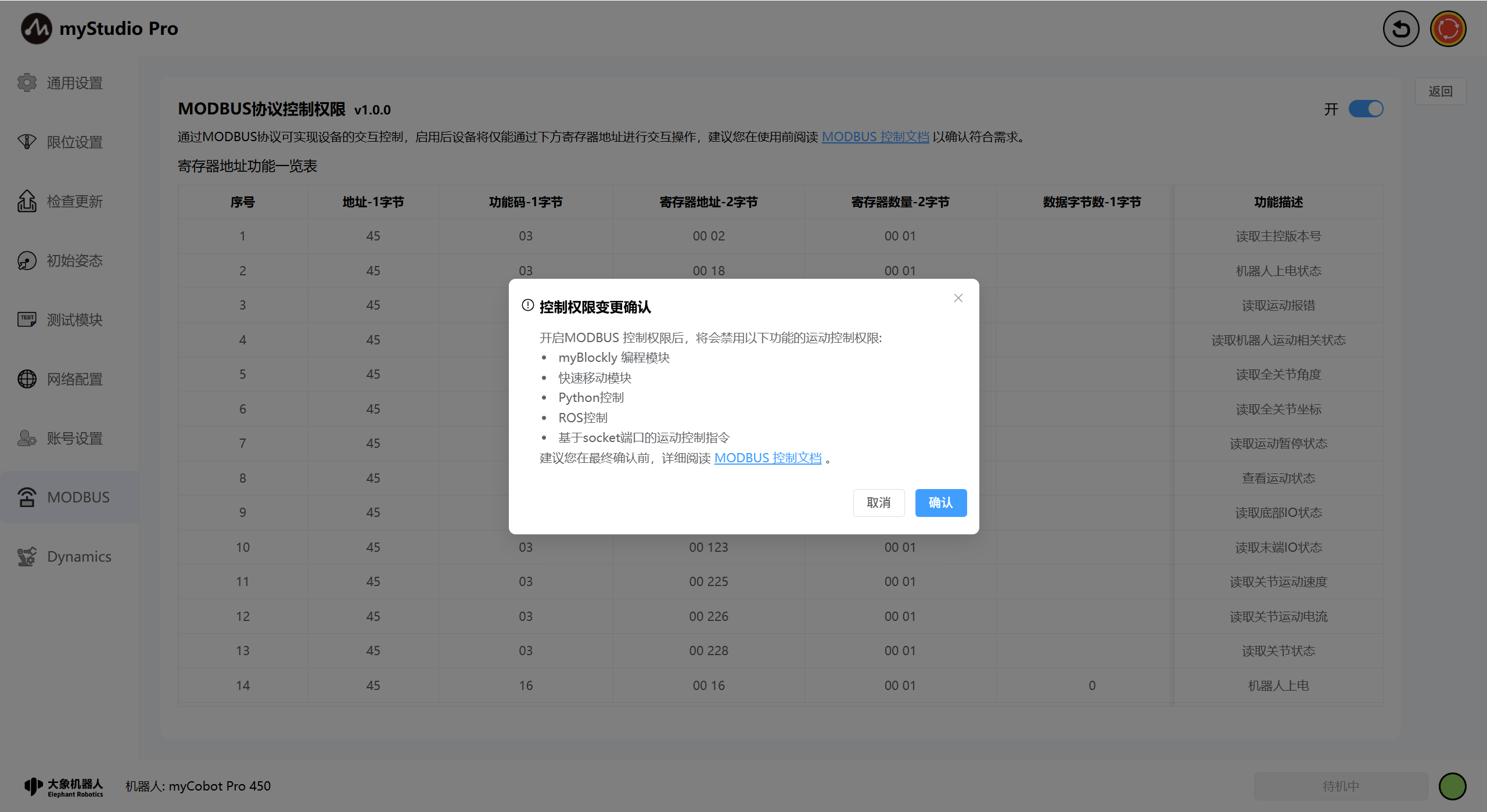
Task: Click the return button at top right
Action: (1440, 91)
